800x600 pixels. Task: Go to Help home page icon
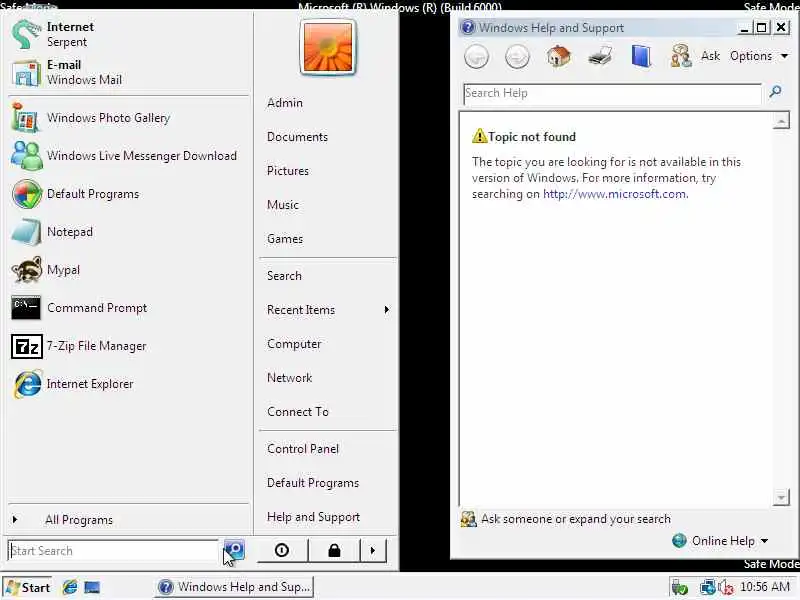coord(559,56)
